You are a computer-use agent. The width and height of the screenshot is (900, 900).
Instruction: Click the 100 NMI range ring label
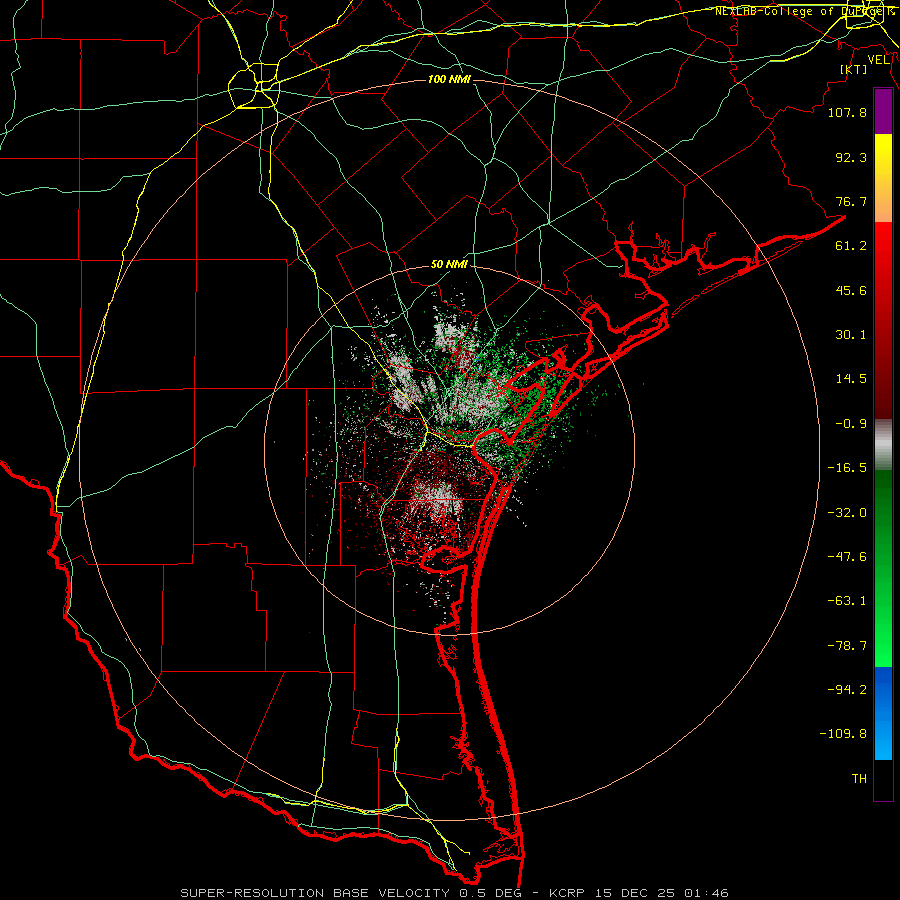[x=449, y=79]
